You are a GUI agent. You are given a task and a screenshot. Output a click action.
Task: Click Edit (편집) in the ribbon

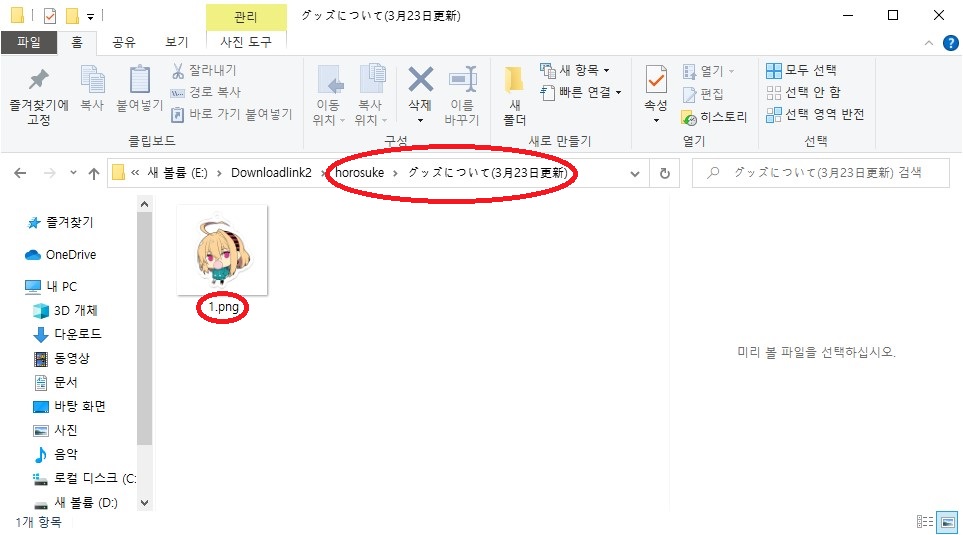703,94
